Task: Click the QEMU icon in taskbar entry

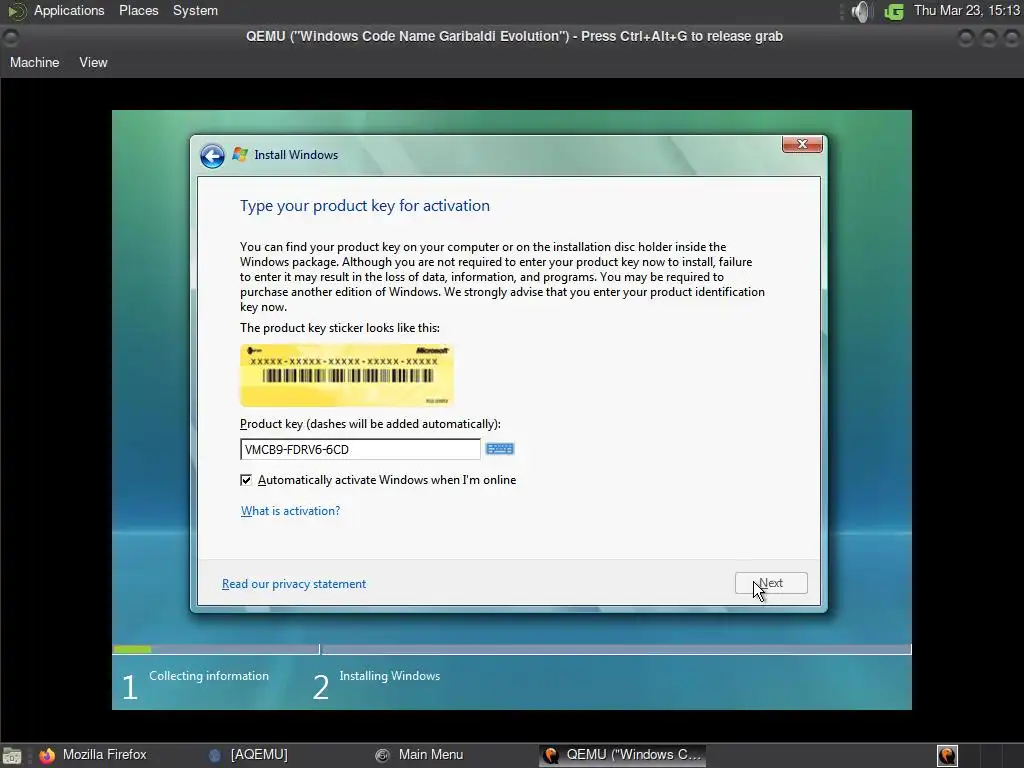Action: (x=551, y=755)
